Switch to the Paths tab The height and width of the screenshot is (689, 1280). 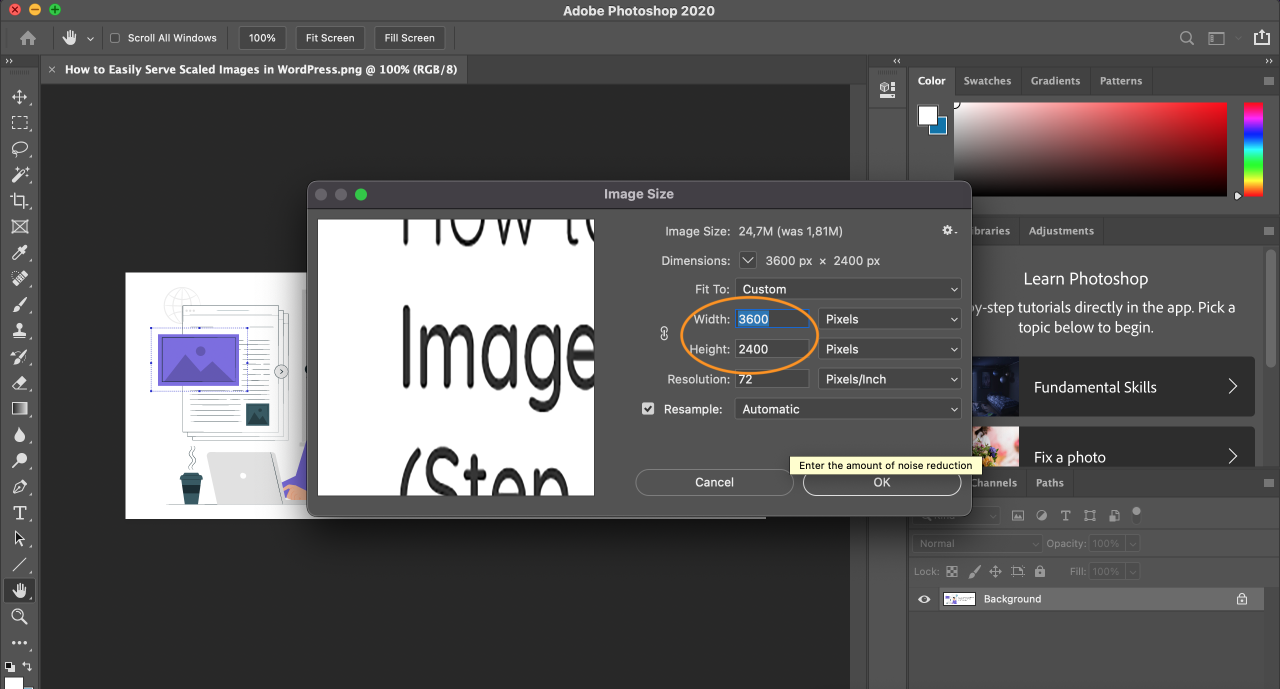tap(1049, 482)
